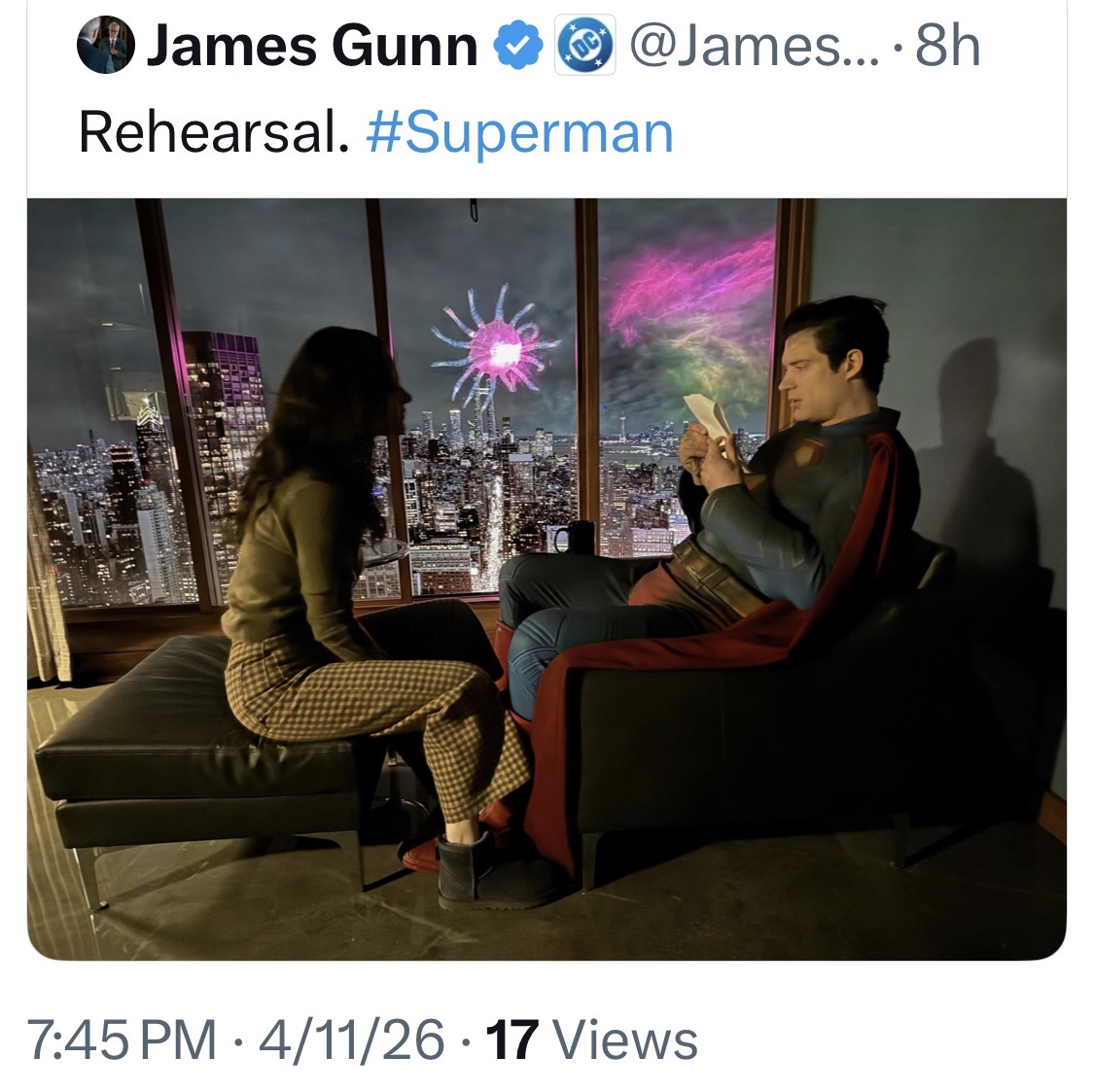Open the #Superman hashtag
This screenshot has width=1094, height=1092.
(x=520, y=133)
